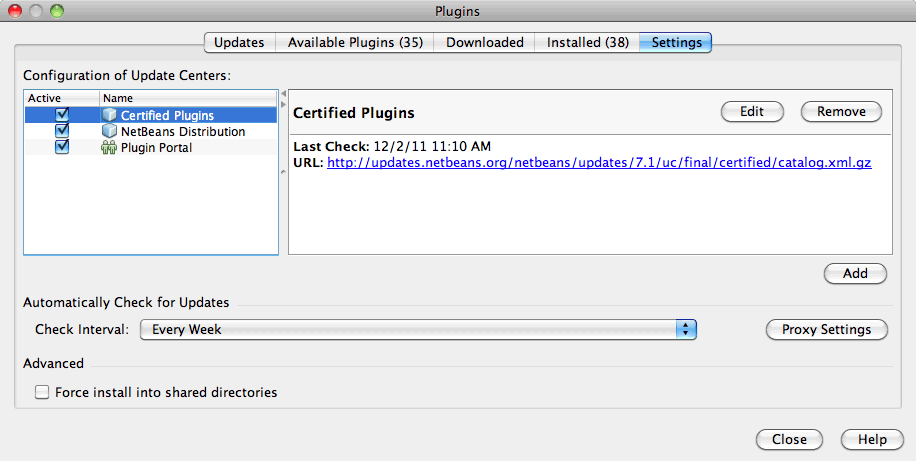
Task: Click the Plugin Portal people icon
Action: click(x=109, y=148)
